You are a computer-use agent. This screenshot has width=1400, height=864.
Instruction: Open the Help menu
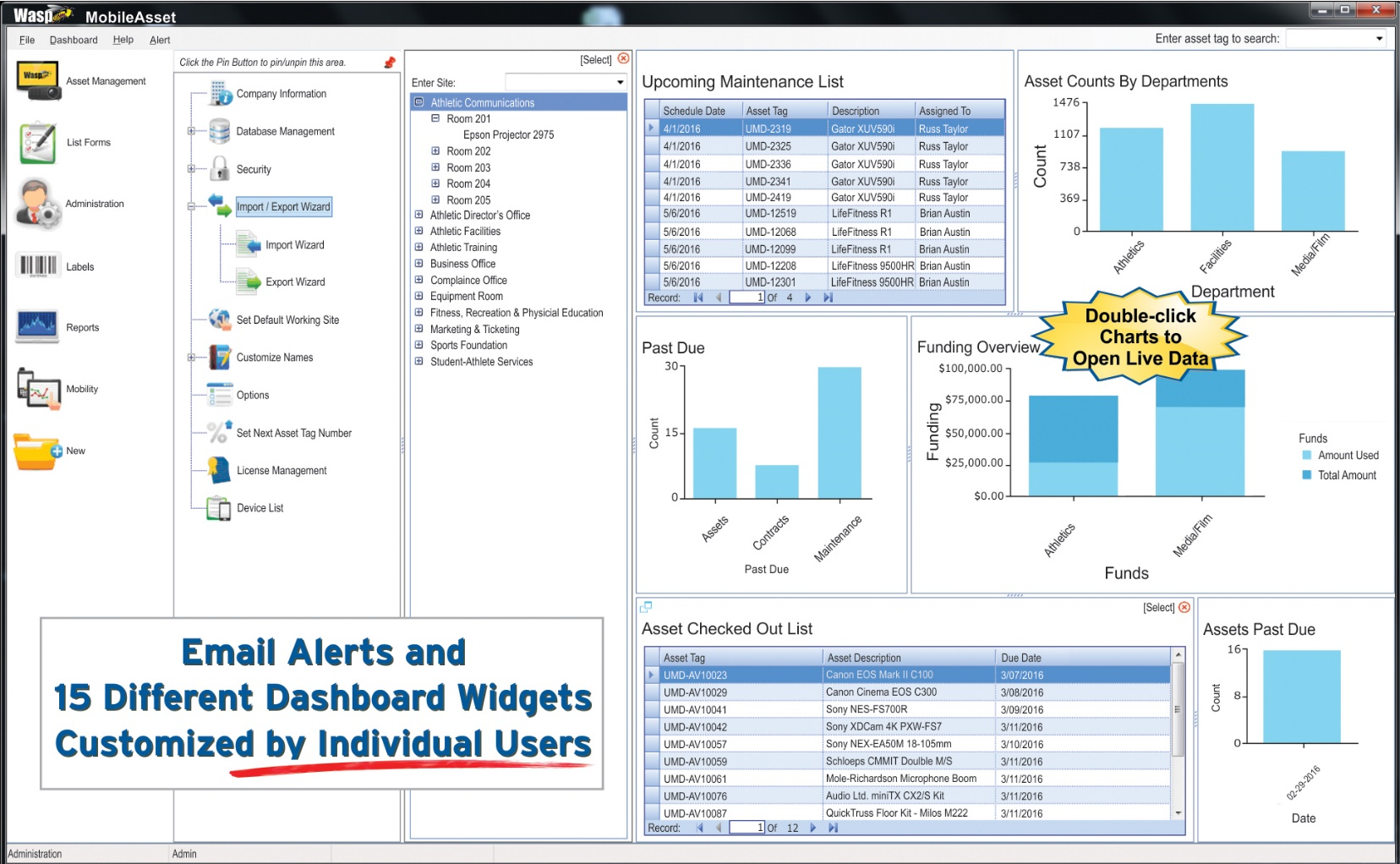(123, 40)
